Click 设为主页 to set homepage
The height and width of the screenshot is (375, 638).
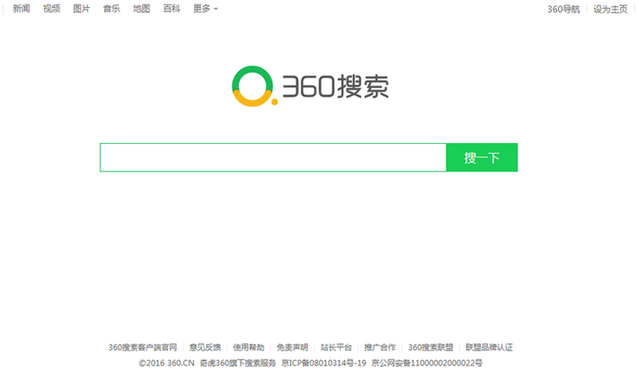coord(610,9)
